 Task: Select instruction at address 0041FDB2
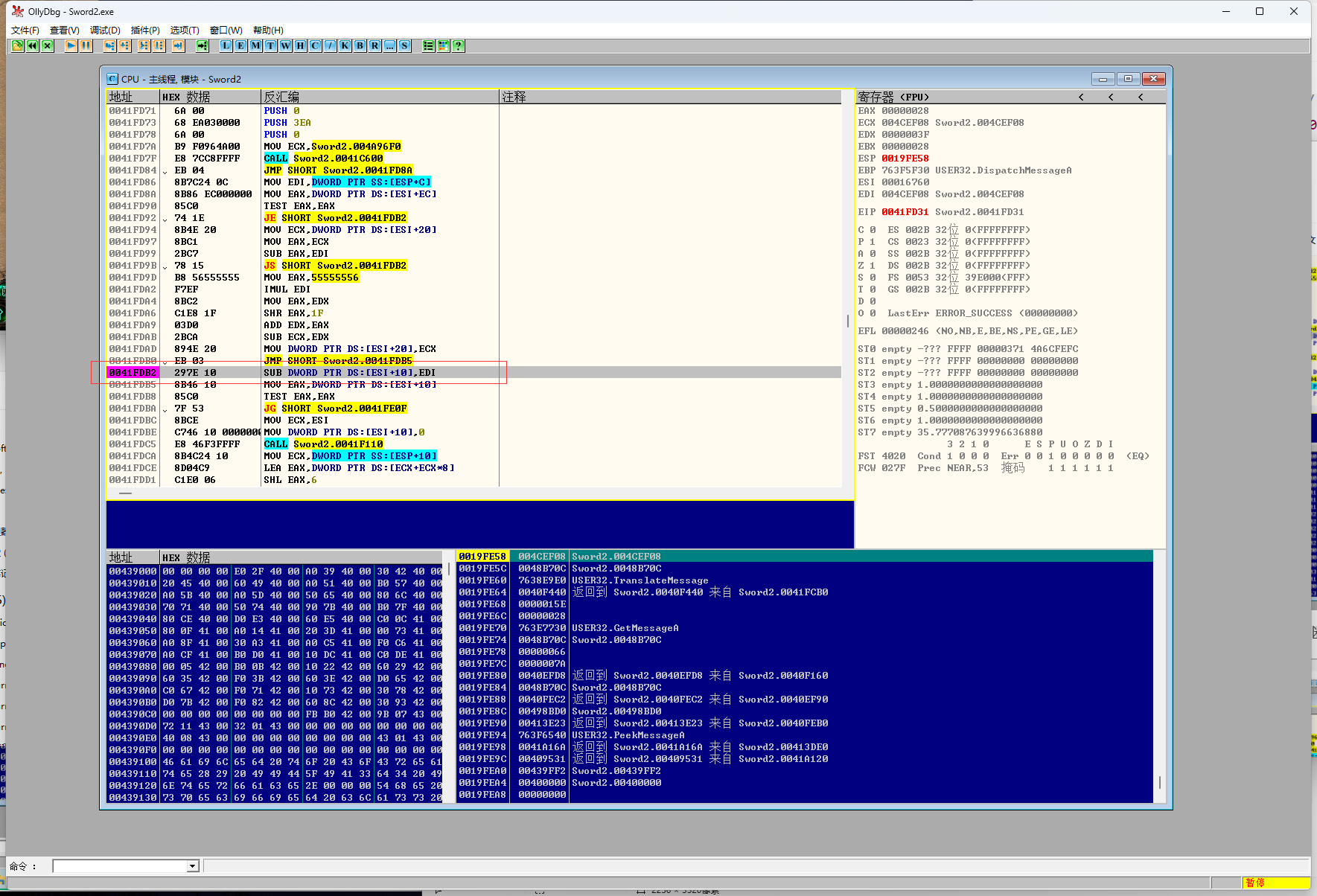point(474,373)
